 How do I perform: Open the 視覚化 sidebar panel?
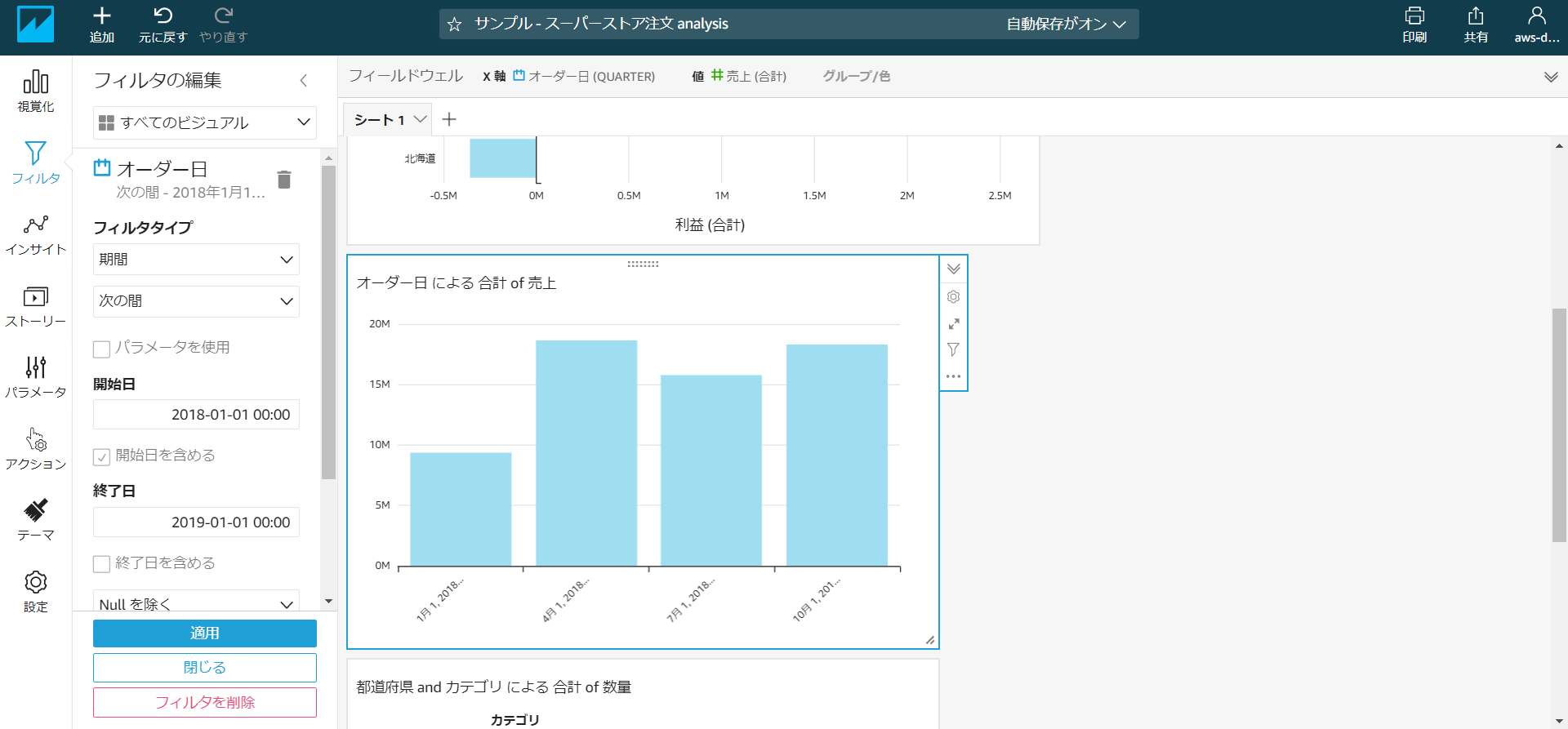[36, 91]
